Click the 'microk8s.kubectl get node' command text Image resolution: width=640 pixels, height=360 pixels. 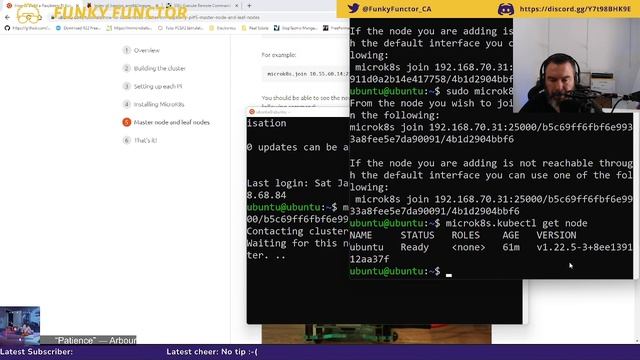click(x=516, y=223)
